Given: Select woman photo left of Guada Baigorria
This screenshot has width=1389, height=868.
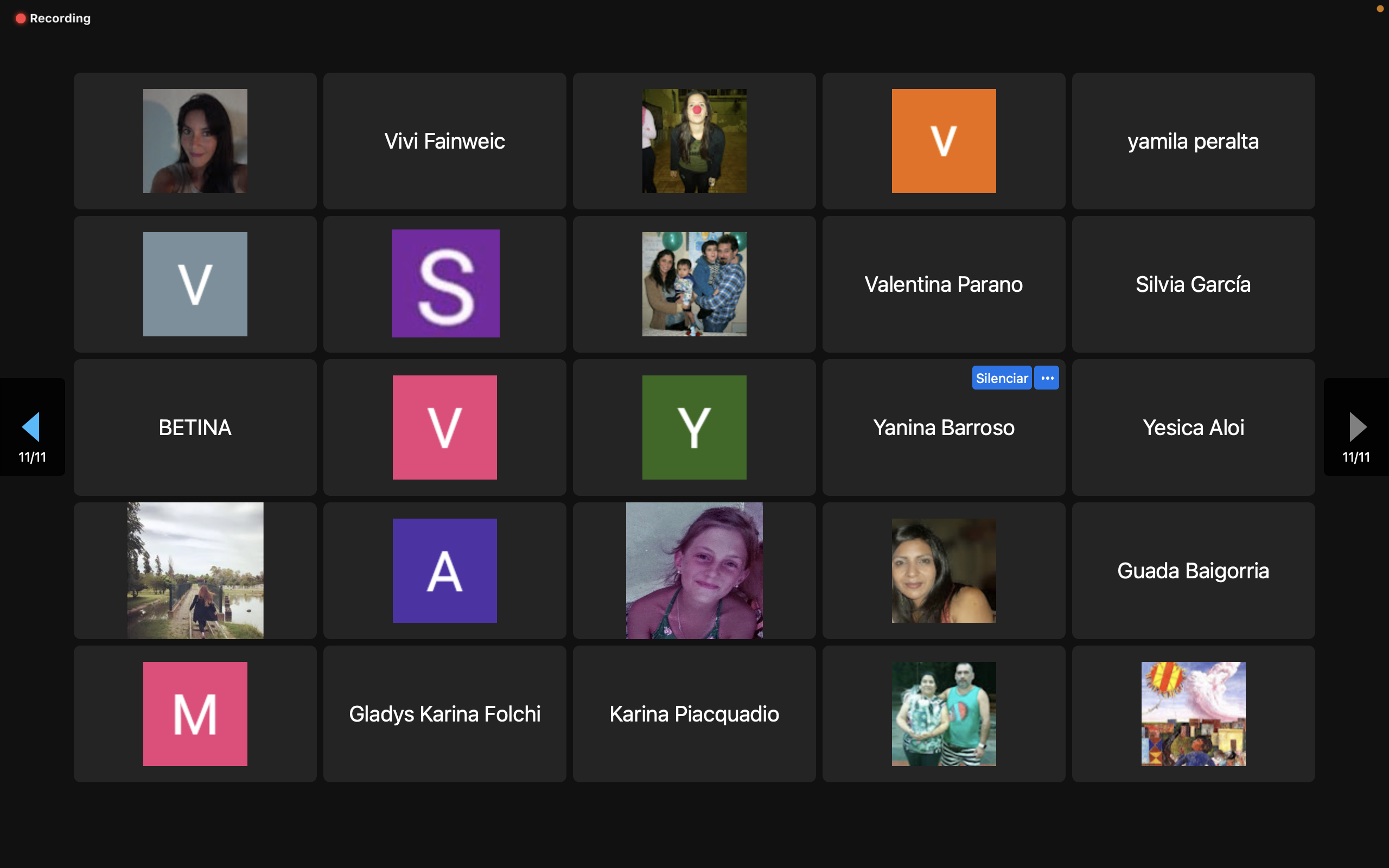Looking at the screenshot, I should coord(944,571).
